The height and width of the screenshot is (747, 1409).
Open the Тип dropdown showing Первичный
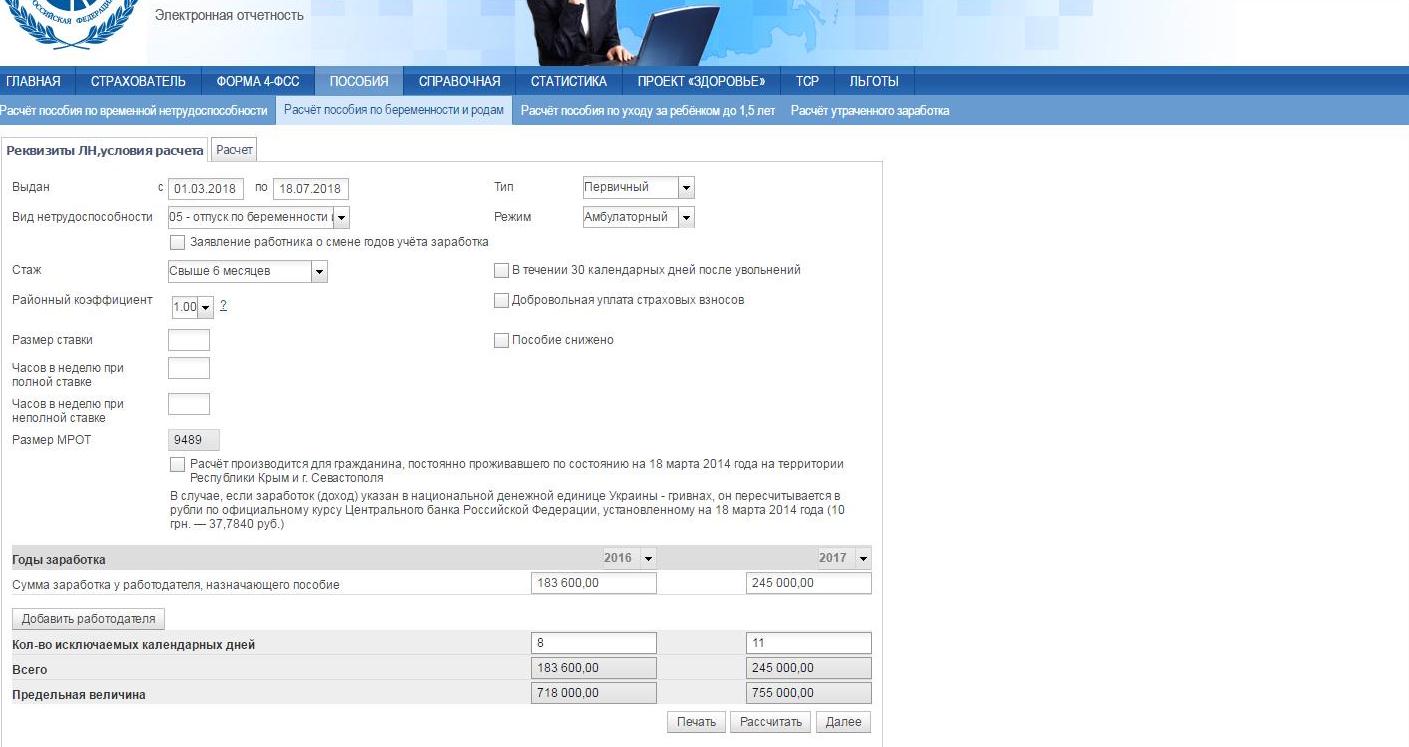point(638,187)
